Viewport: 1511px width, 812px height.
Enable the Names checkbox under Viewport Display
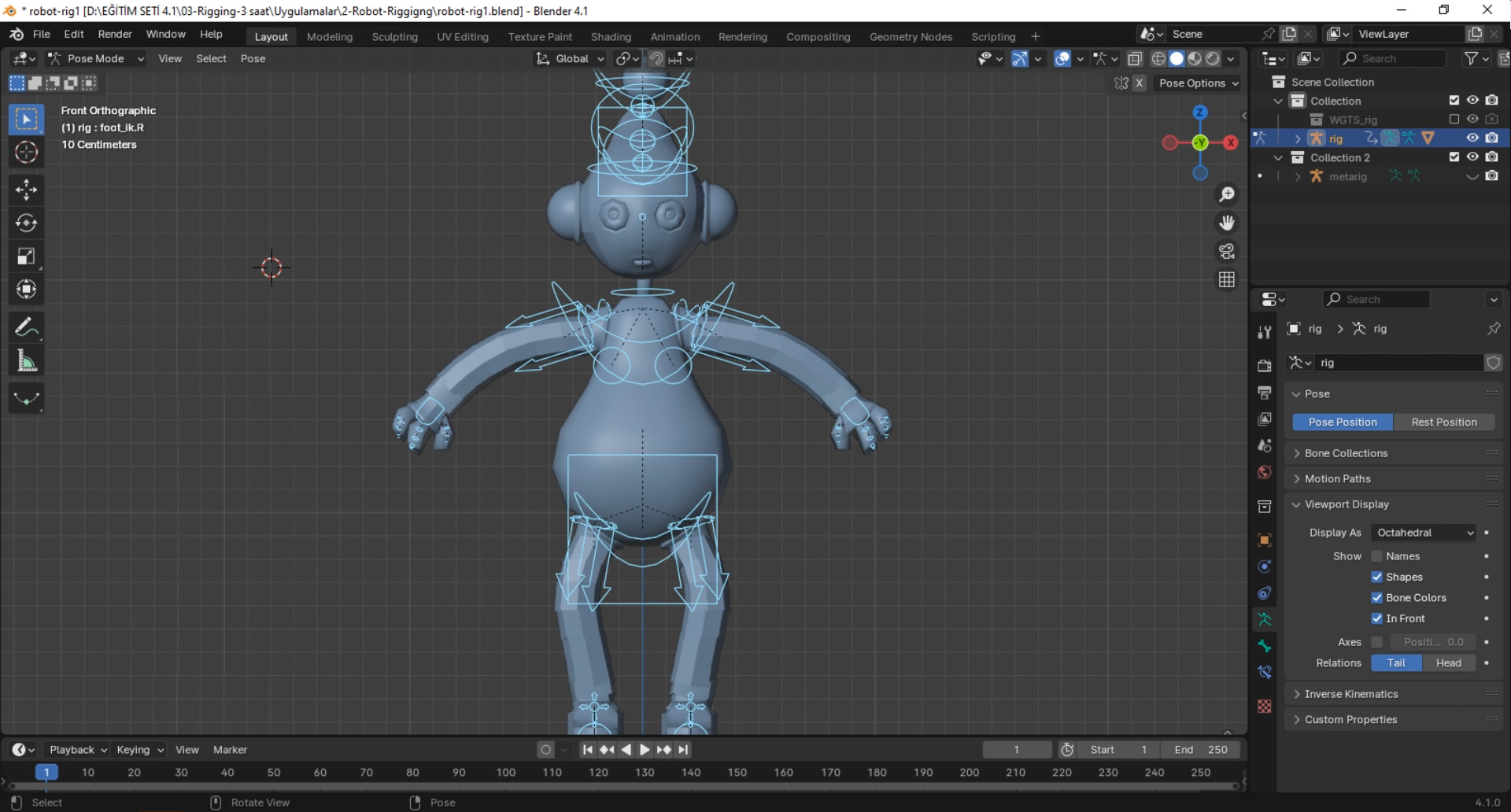pyautogui.click(x=1376, y=555)
